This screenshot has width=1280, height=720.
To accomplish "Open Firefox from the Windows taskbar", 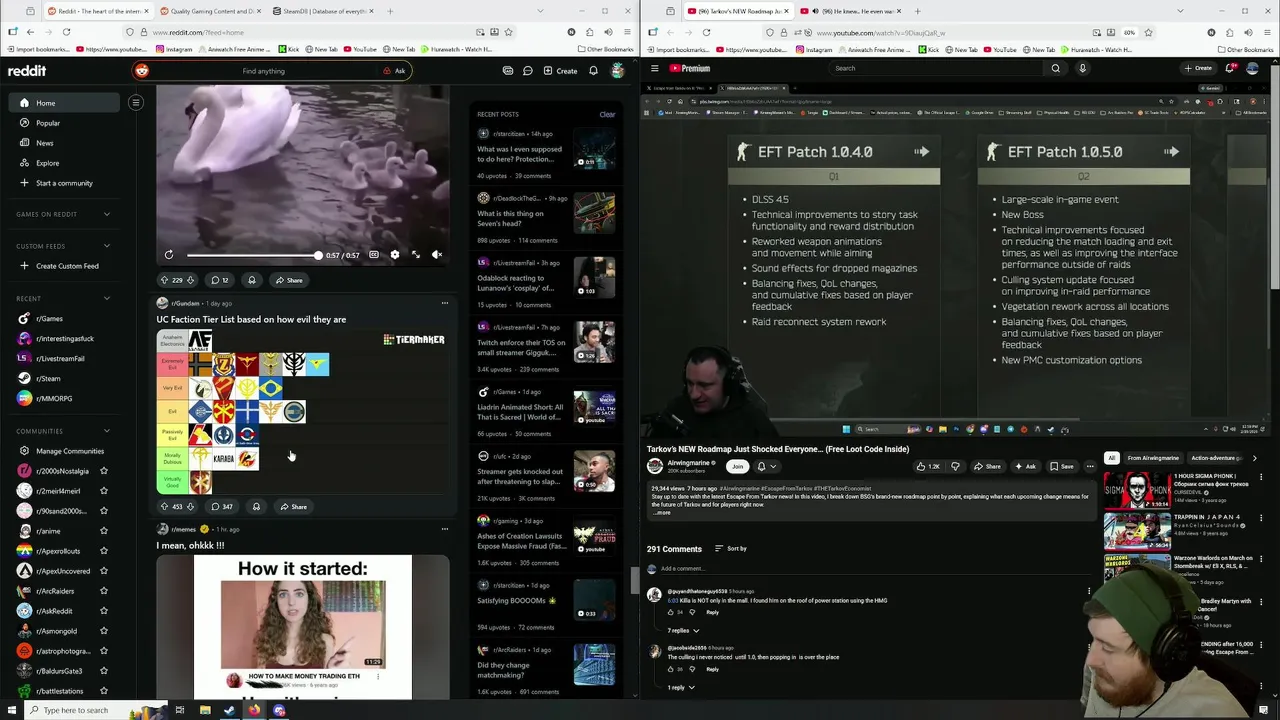I will (254, 710).
